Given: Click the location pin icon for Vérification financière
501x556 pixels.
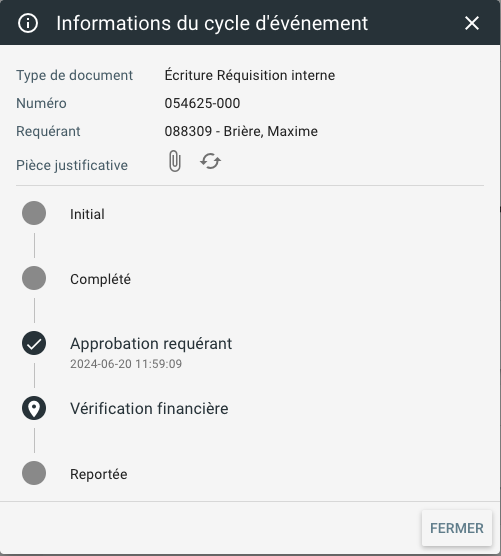Looking at the screenshot, I should pos(34,408).
